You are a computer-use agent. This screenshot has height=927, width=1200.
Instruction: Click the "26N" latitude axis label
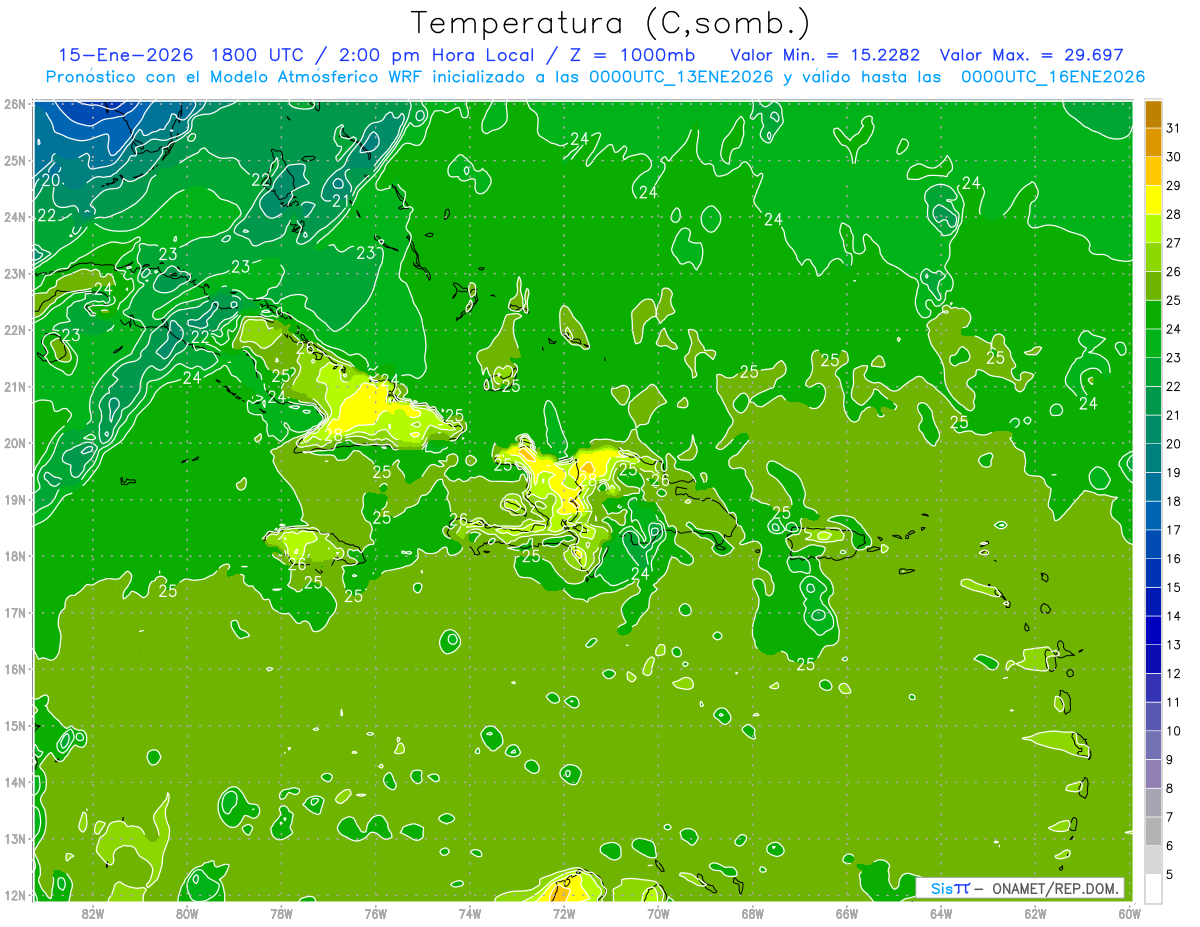click(14, 104)
